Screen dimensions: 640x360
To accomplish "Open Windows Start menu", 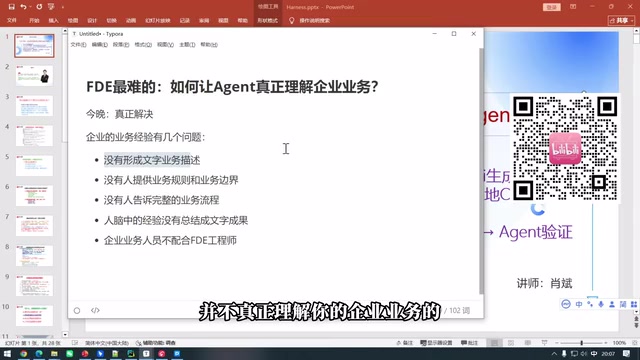I will (7, 353).
